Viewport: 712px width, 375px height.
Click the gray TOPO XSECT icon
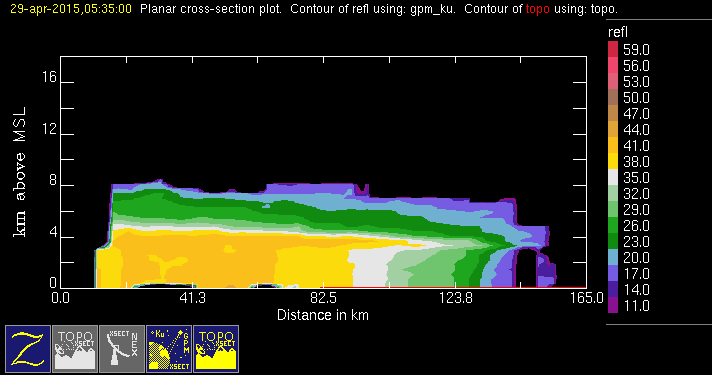75,349
